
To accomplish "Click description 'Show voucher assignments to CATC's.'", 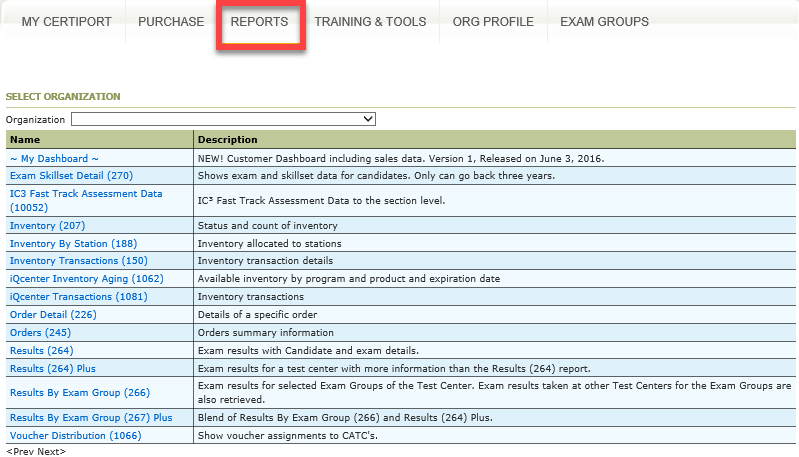I will [x=287, y=436].
